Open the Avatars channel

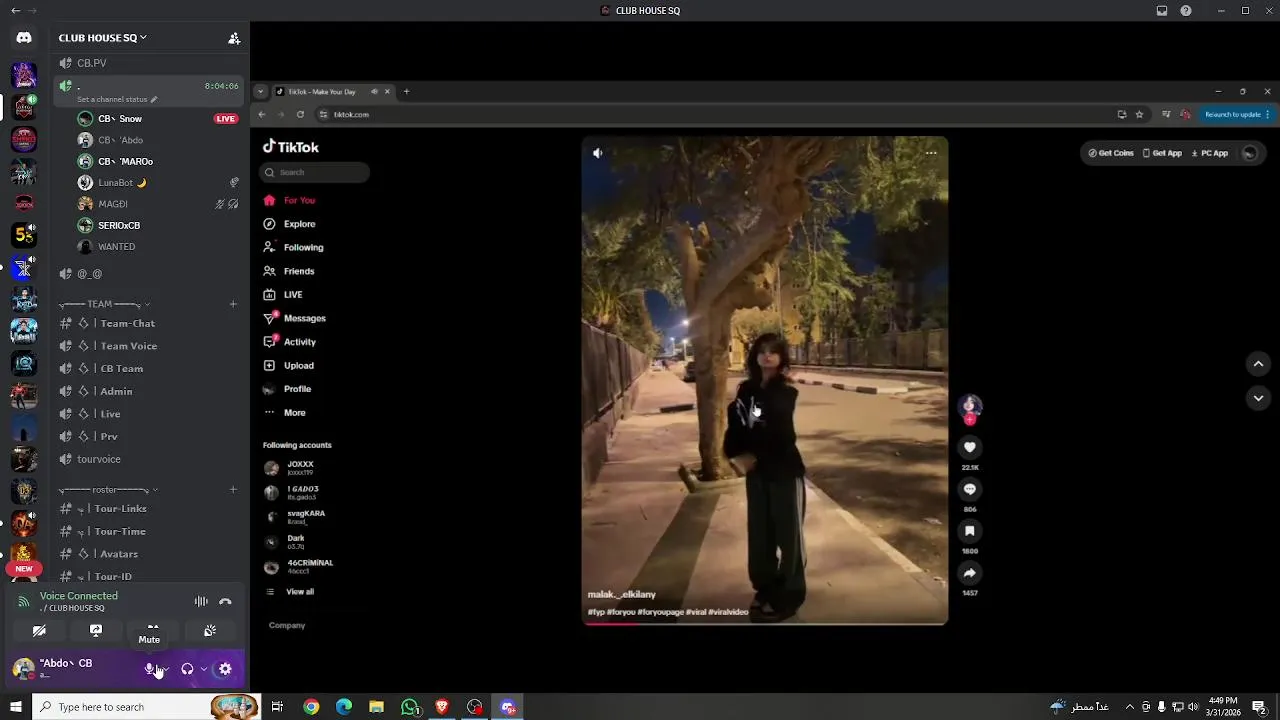pos(148,554)
